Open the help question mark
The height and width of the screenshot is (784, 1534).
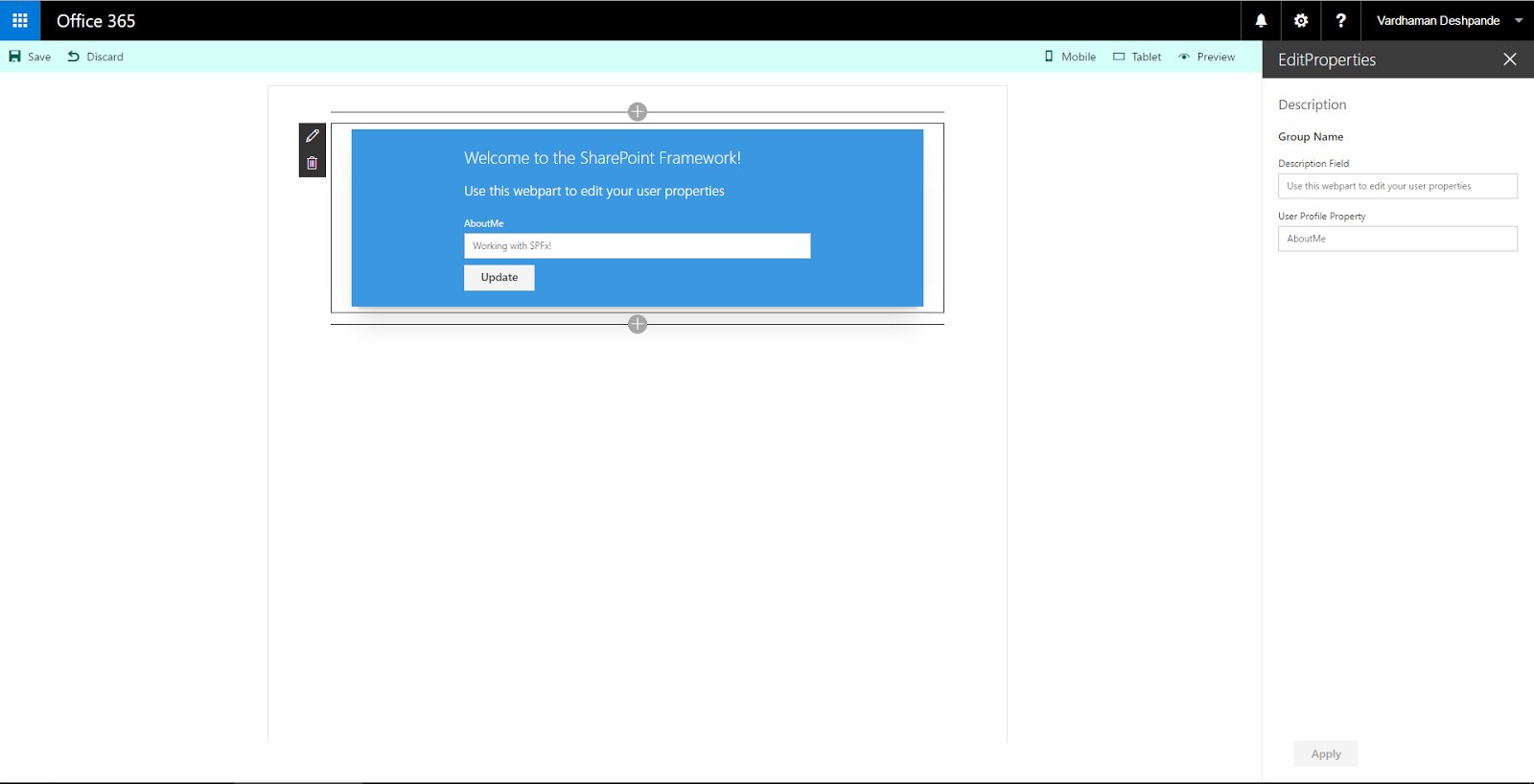[1340, 20]
